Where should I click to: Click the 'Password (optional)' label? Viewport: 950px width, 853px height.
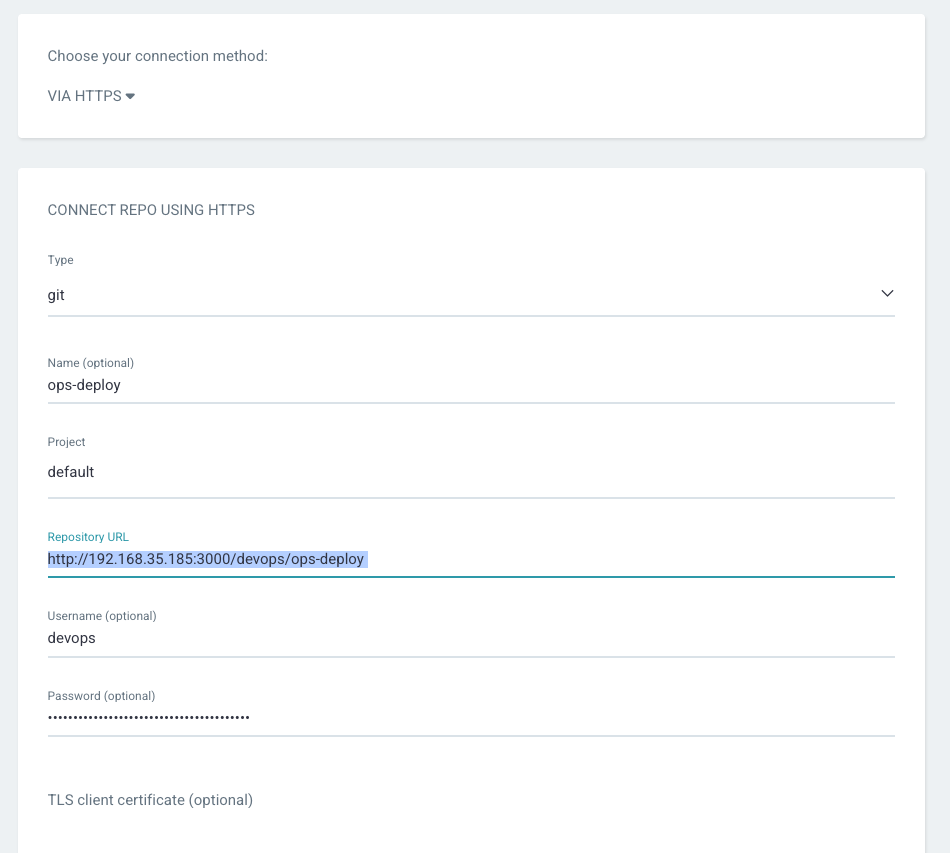point(101,696)
